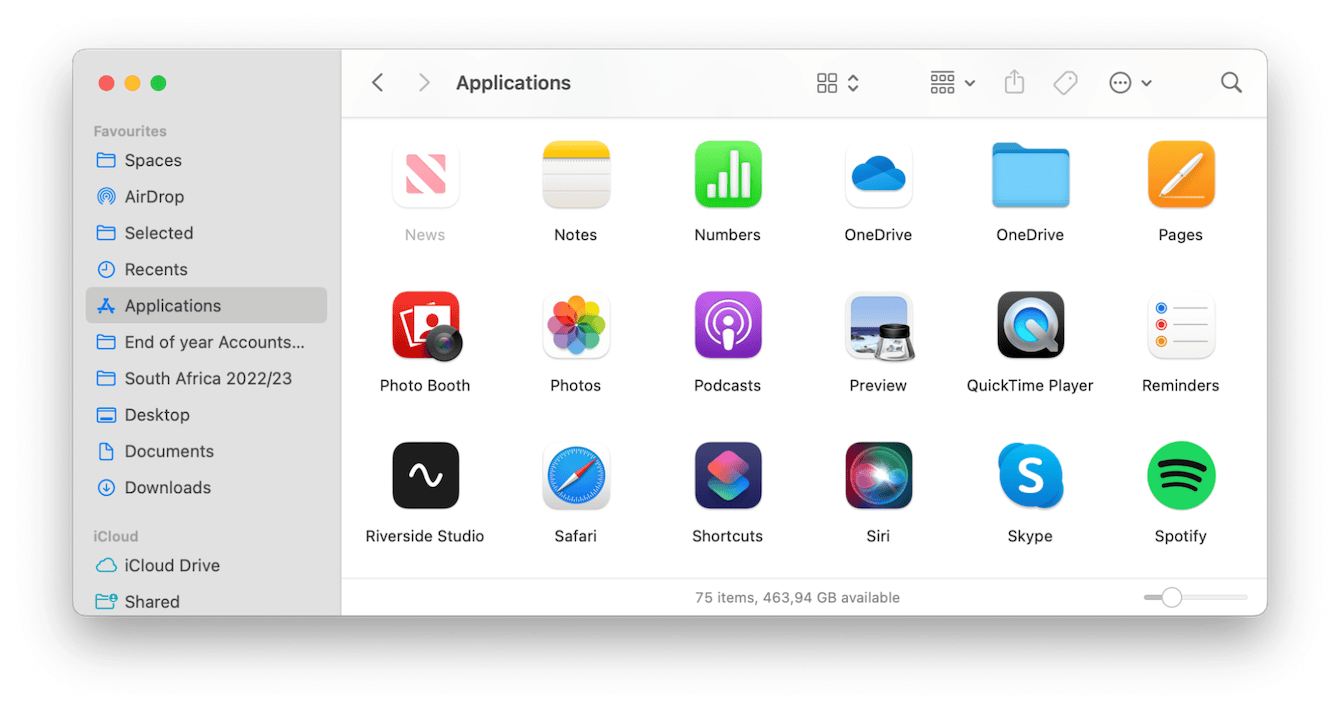Open iCloud Drive in the sidebar
This screenshot has height=712, width=1340.
[x=206, y=565]
